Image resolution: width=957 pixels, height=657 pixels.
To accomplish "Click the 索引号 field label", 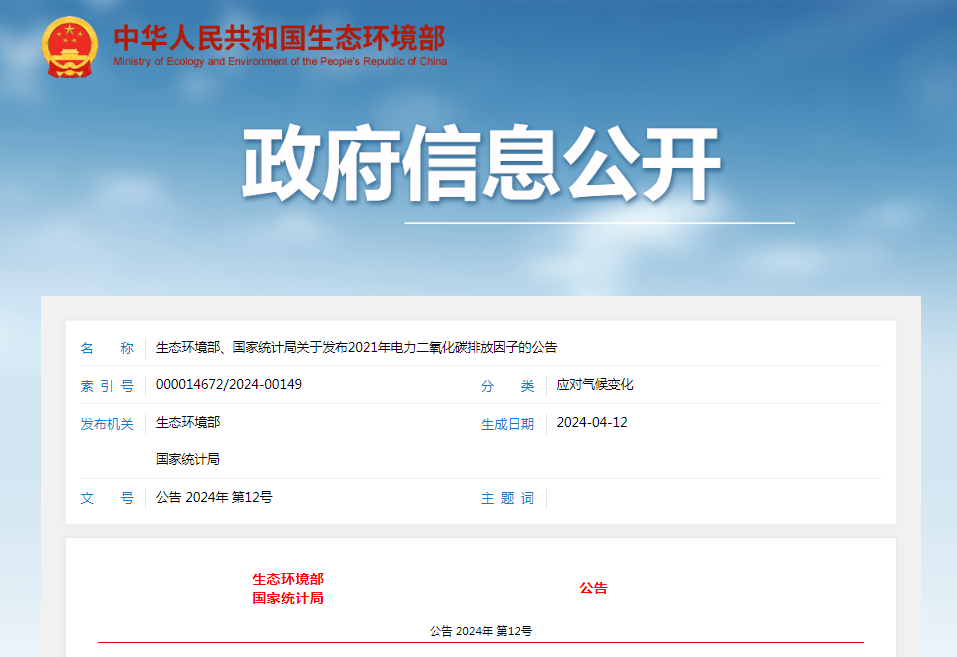I will (107, 386).
